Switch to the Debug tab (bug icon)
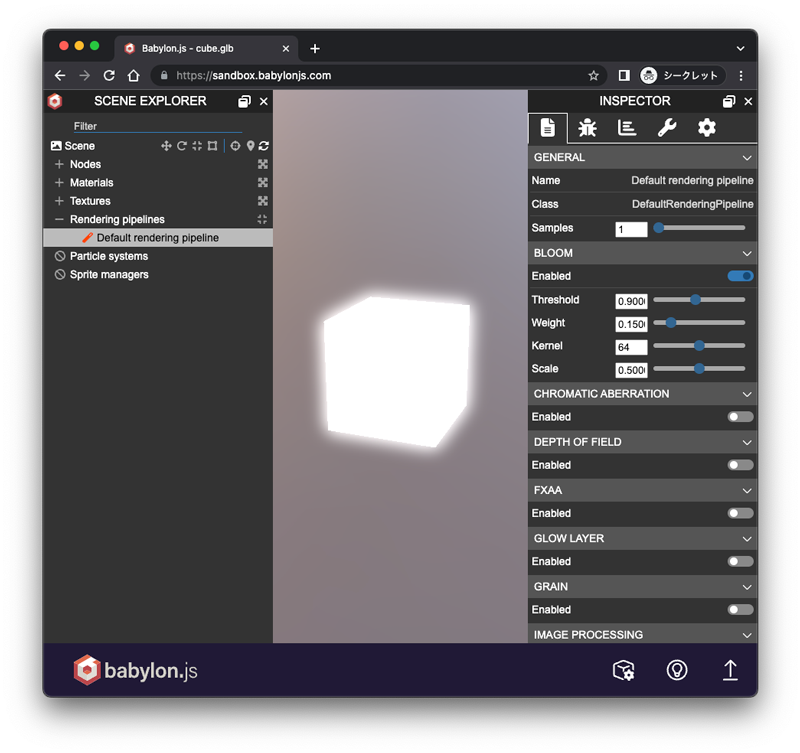This screenshot has height=753, width=800. tap(587, 128)
